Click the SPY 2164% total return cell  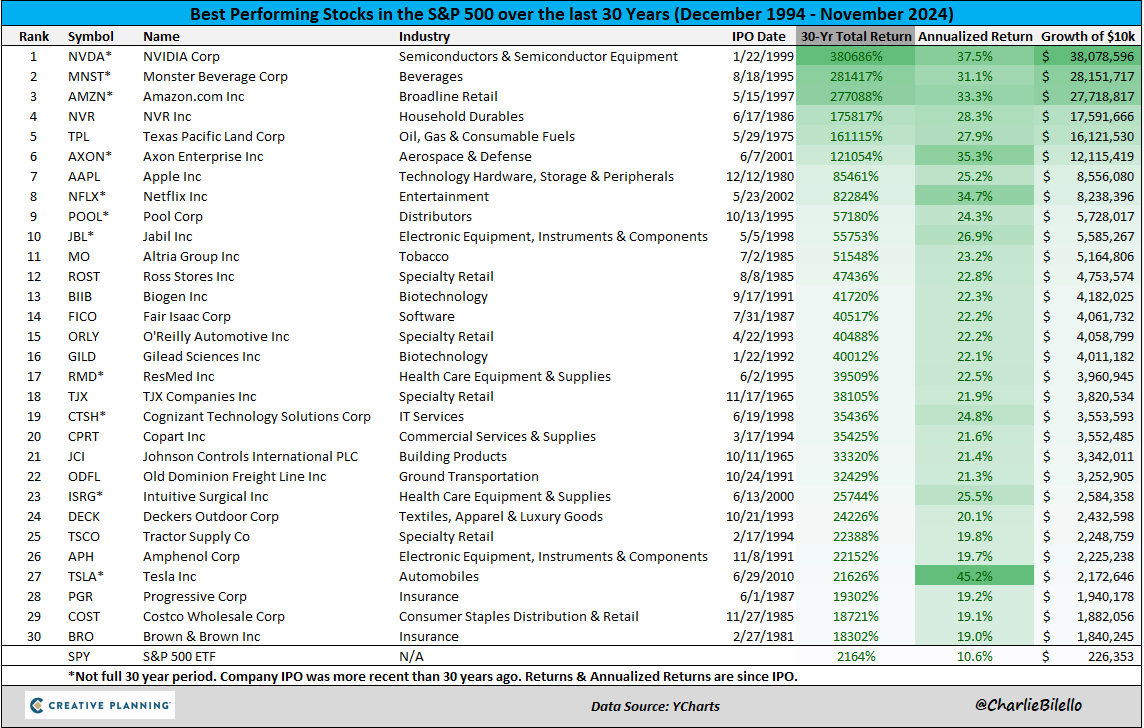click(856, 657)
